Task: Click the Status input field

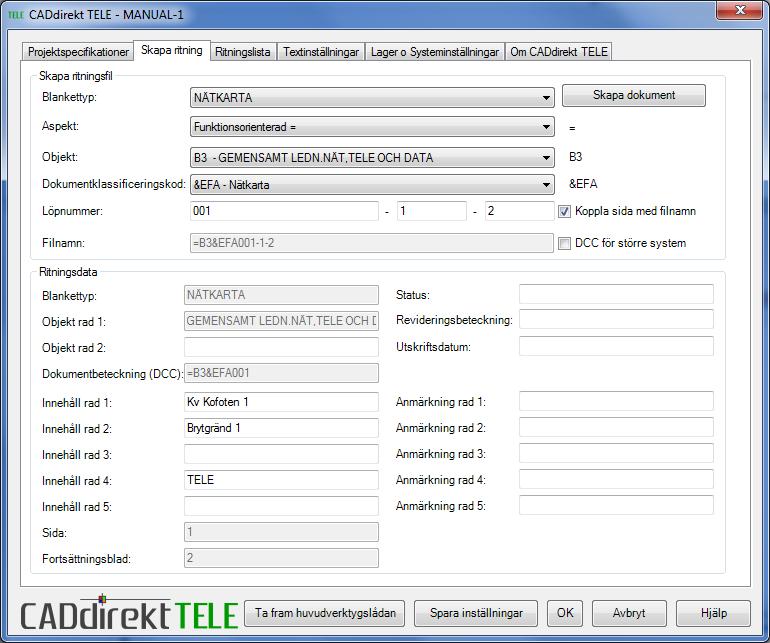Action: coord(616,294)
